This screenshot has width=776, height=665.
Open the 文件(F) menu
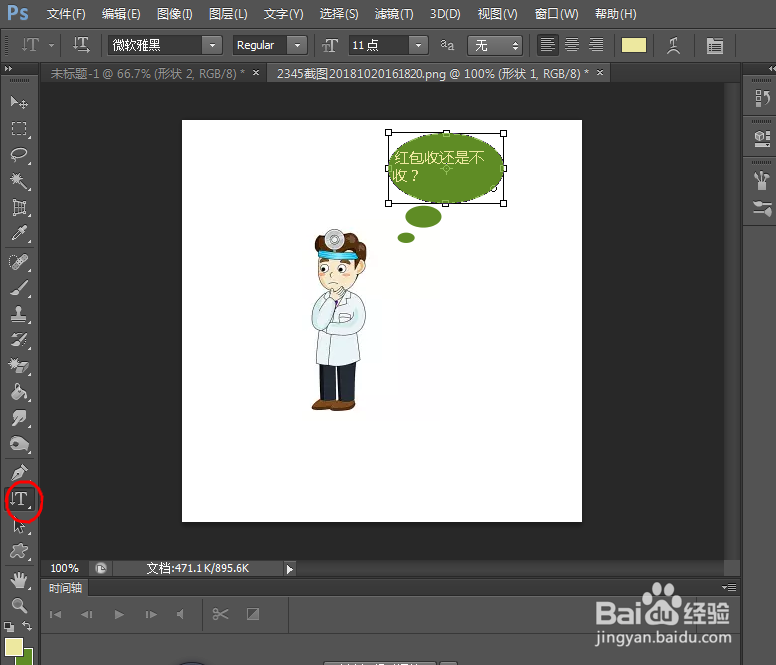66,14
